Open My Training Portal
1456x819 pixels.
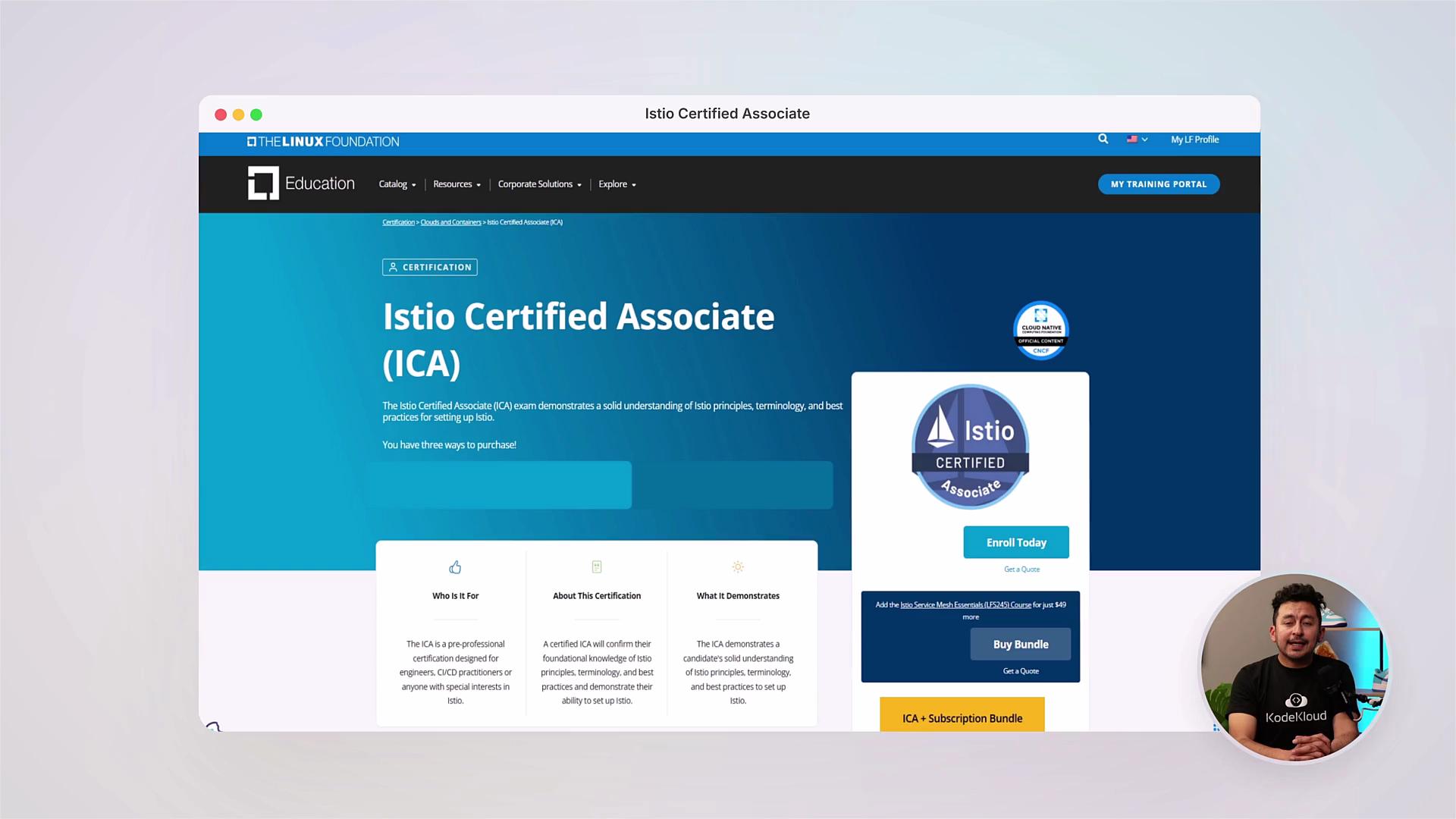point(1159,184)
